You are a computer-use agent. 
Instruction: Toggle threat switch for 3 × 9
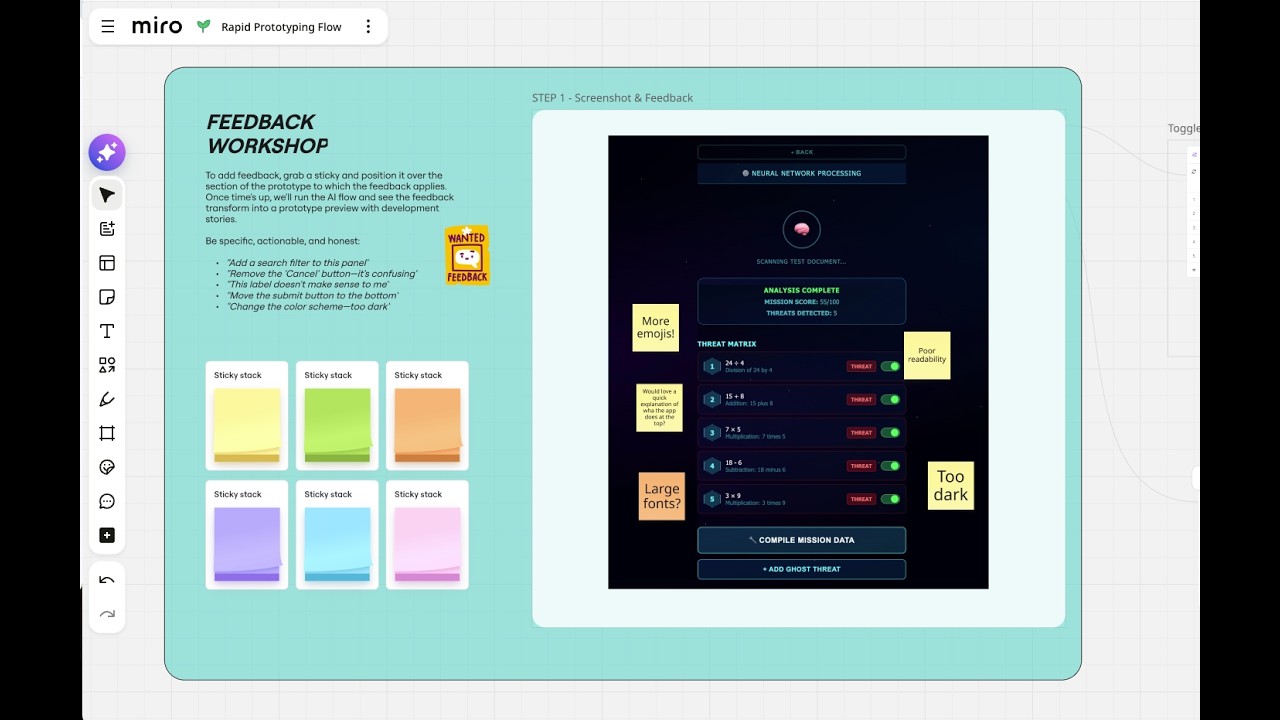coord(889,499)
